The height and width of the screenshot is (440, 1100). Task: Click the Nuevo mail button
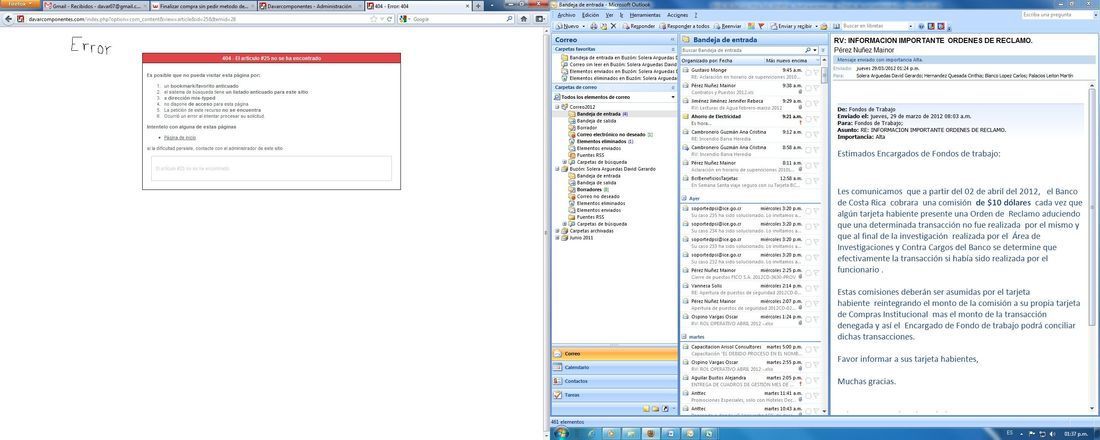pyautogui.click(x=568, y=26)
